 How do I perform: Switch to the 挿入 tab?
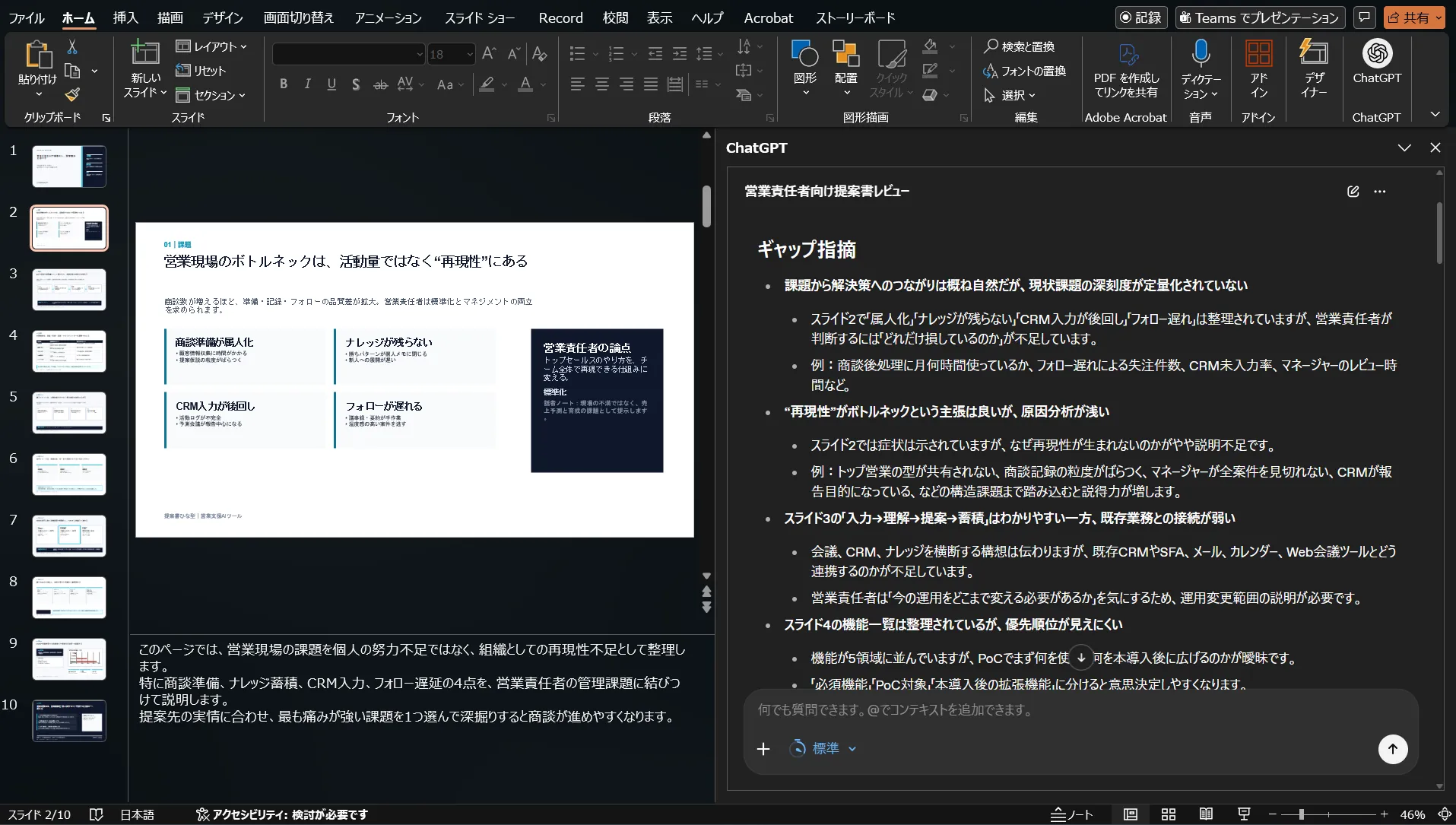point(125,17)
